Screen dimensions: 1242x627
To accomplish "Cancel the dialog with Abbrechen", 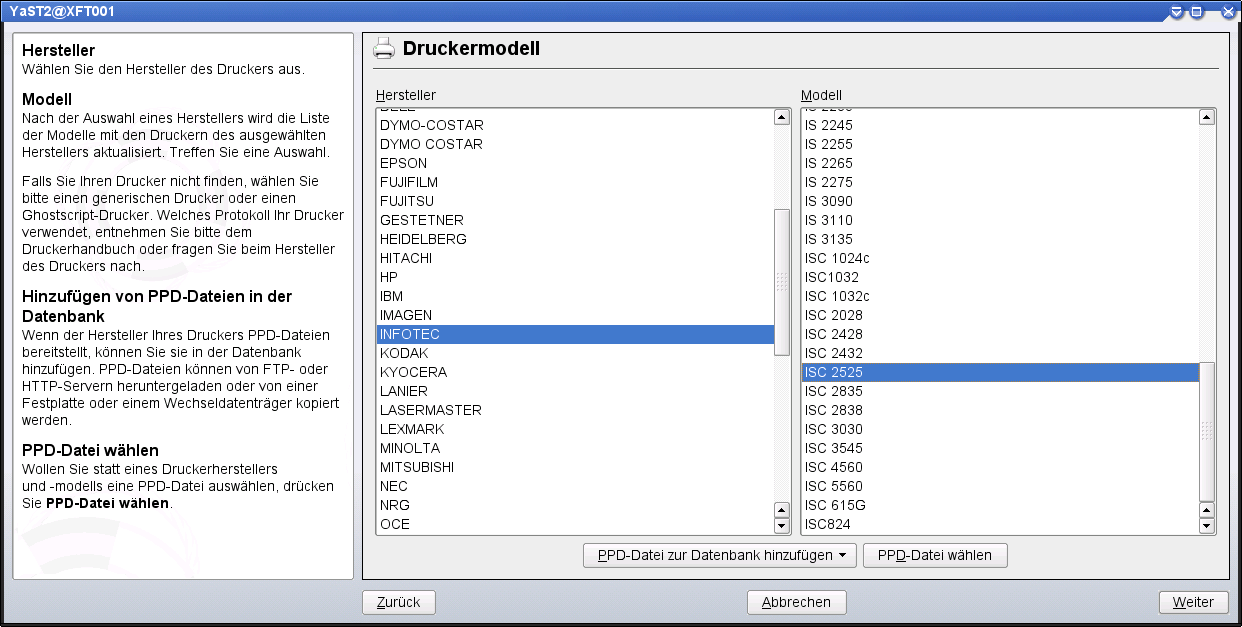I will 796,602.
